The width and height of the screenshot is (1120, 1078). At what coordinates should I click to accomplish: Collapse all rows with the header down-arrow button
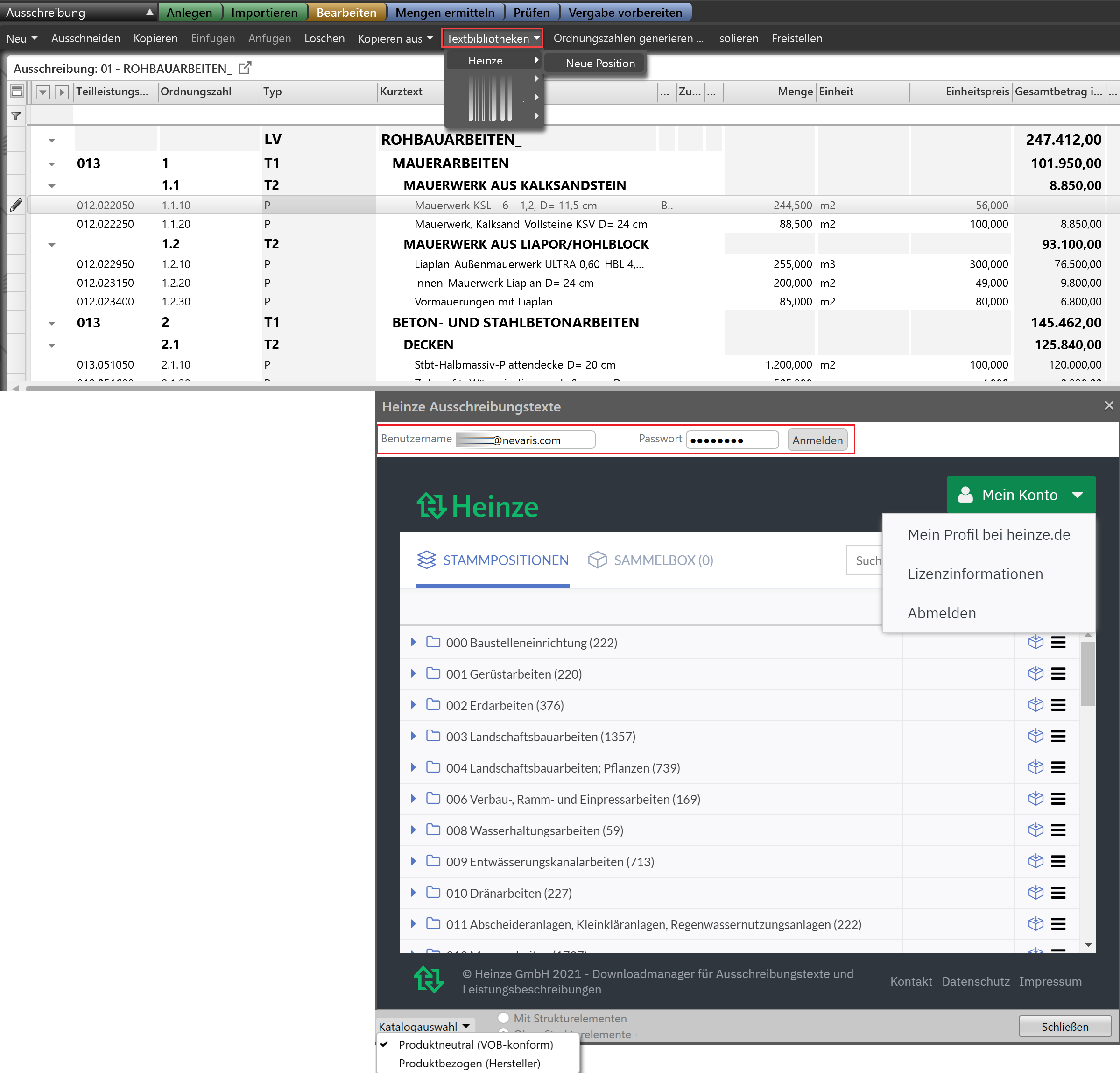[43, 92]
